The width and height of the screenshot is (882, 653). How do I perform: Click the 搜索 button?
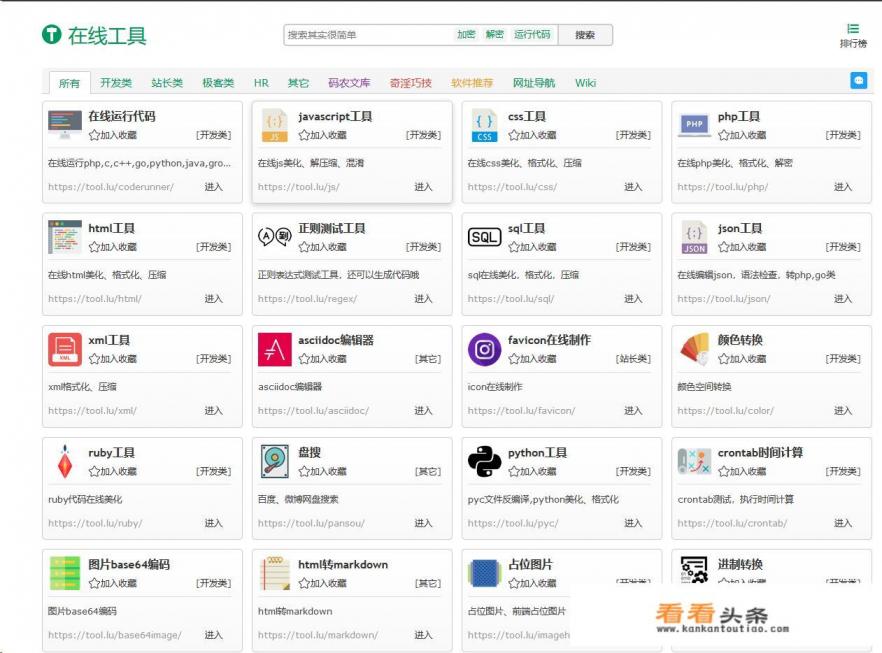click(x=585, y=35)
